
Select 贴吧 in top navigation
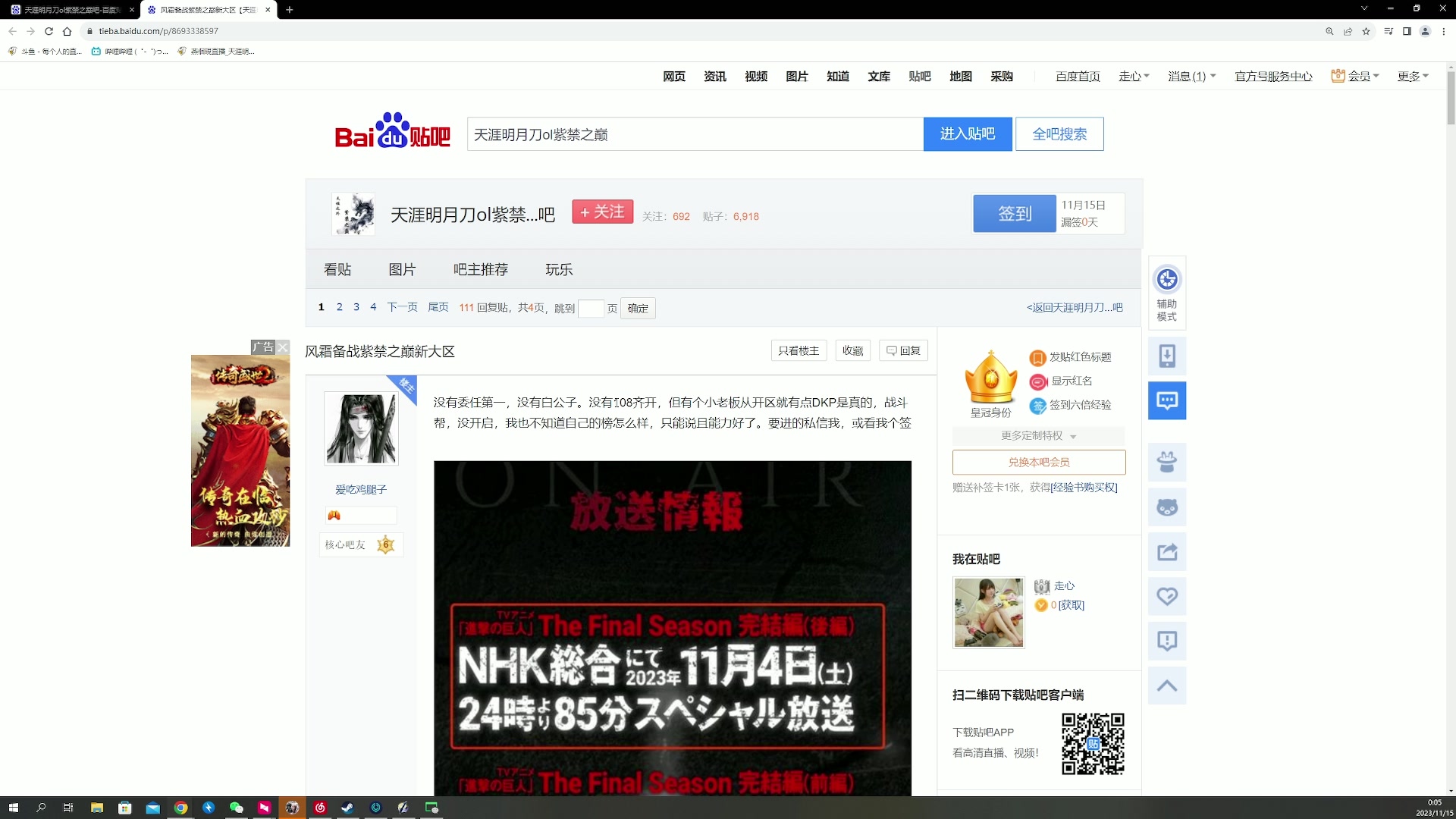click(920, 76)
